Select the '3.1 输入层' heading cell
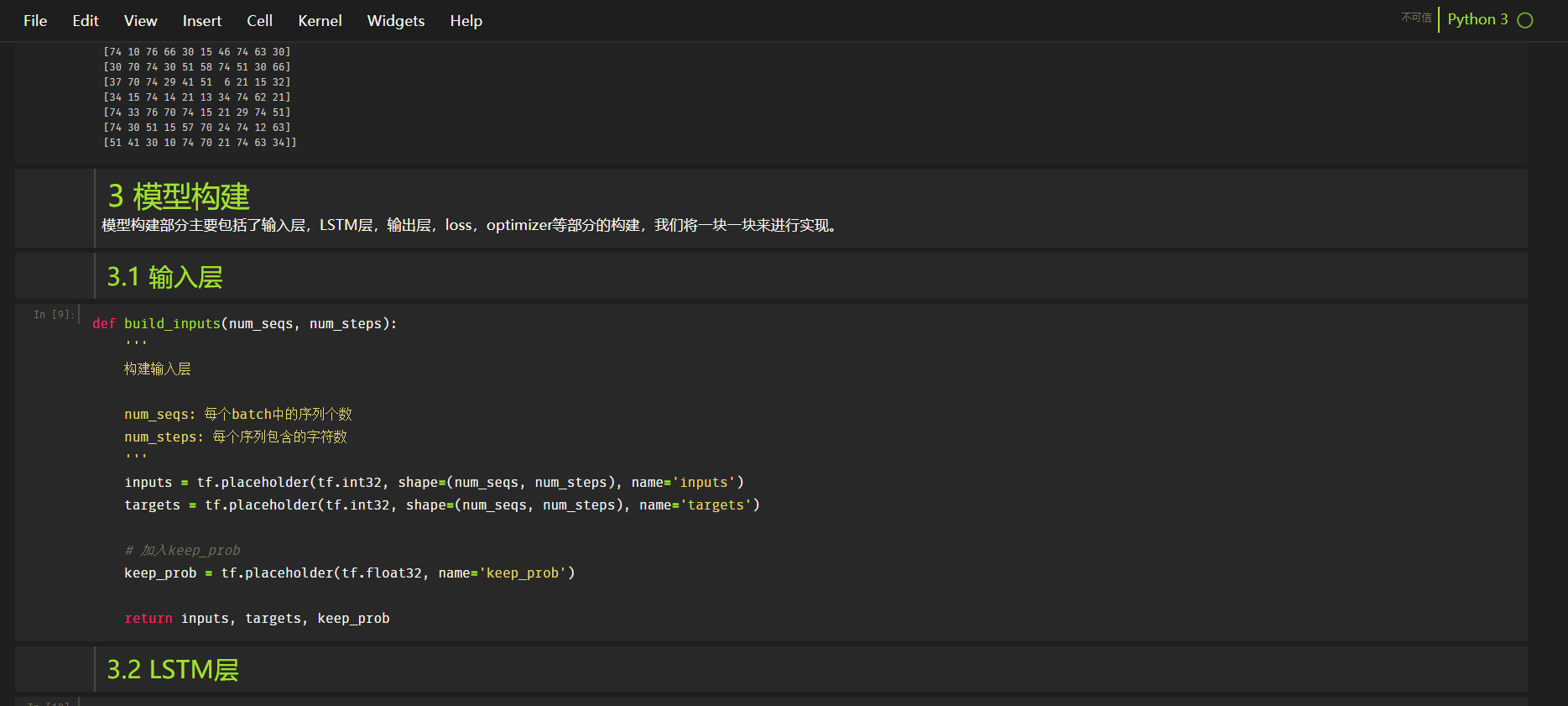The image size is (1568, 706). (x=164, y=277)
